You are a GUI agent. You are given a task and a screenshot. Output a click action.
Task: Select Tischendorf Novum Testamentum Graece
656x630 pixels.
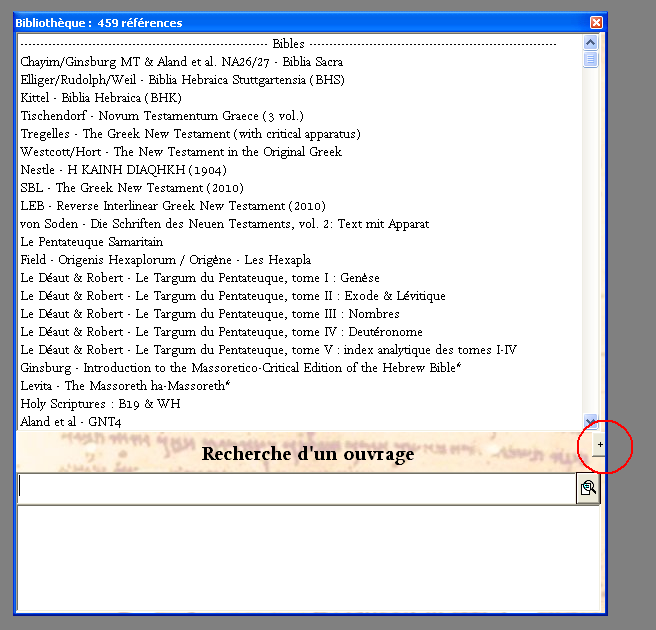162,116
